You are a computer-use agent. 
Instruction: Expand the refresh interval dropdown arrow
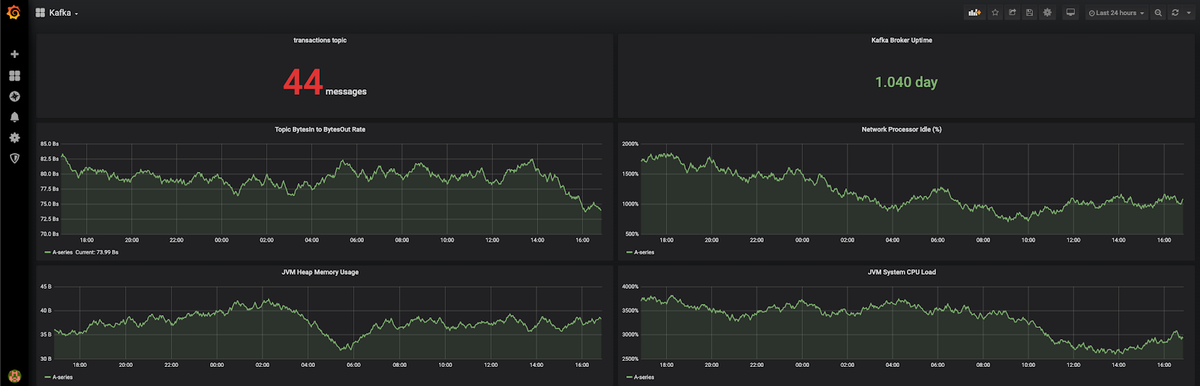pos(1188,13)
